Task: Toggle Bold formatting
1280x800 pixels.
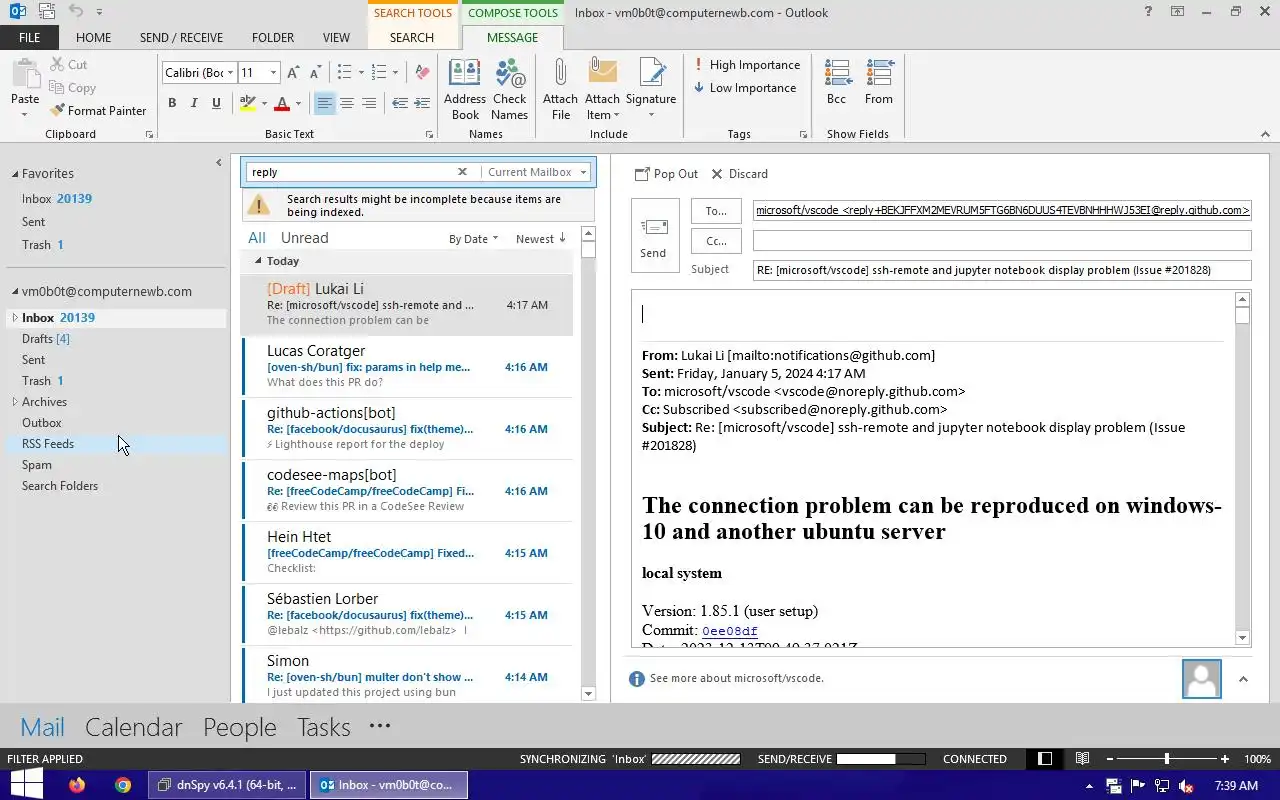Action: tap(172, 103)
